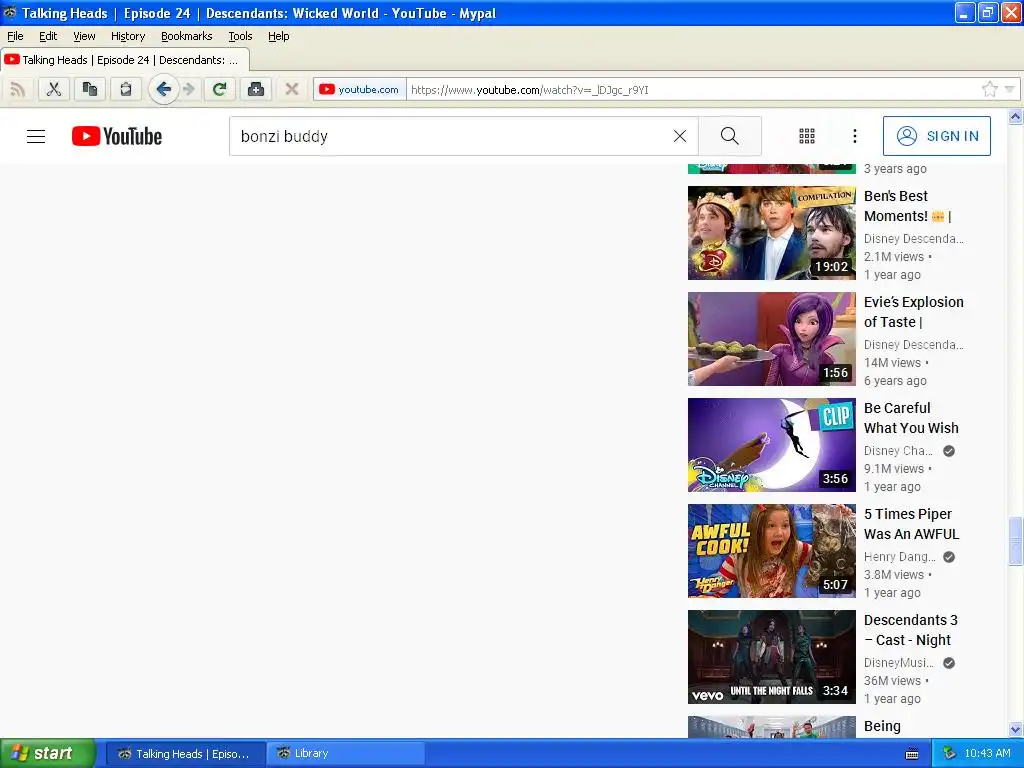Switch to the Library taskbar button
This screenshot has width=1024, height=768.
pos(346,754)
